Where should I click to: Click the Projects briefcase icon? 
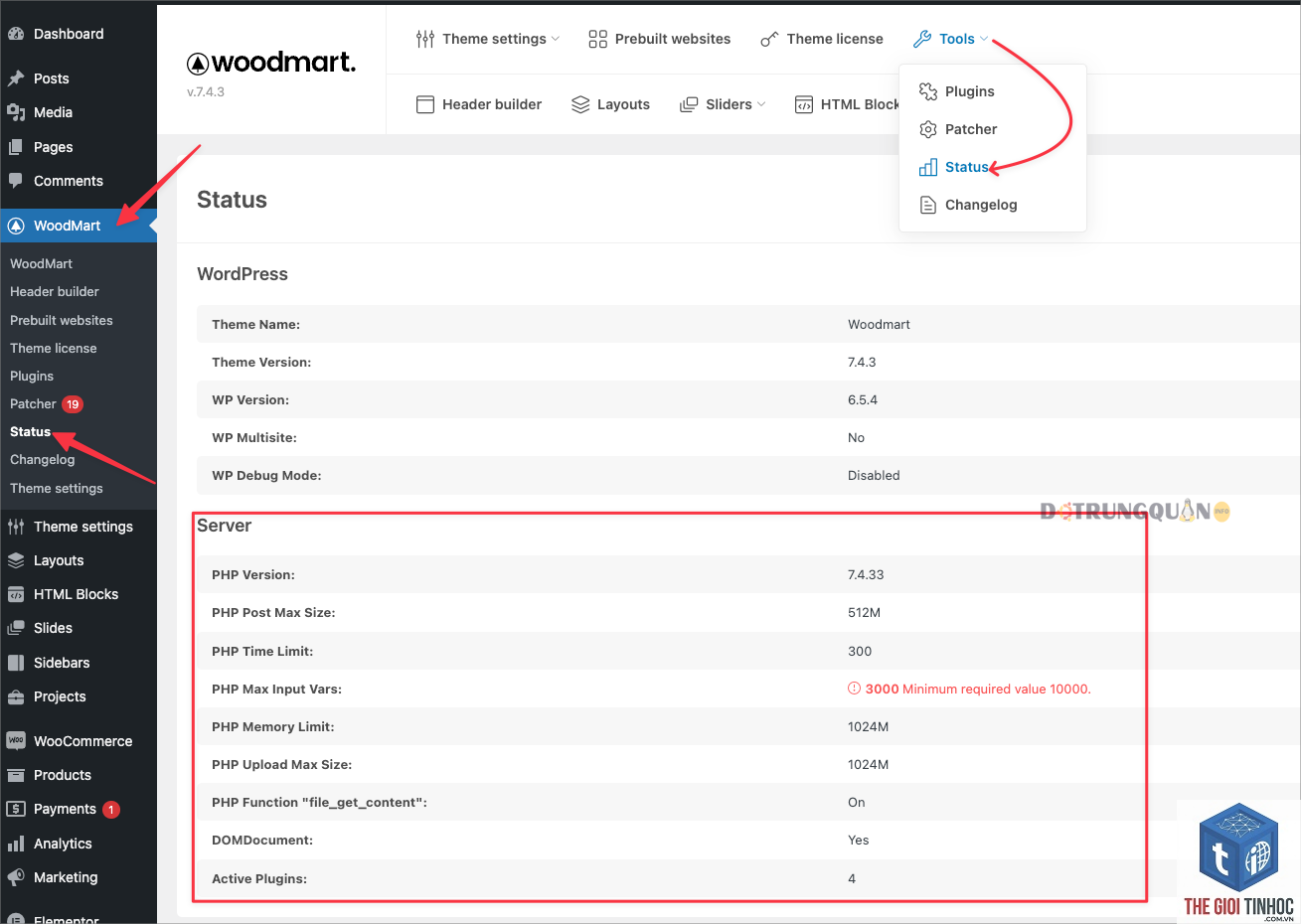(x=16, y=696)
